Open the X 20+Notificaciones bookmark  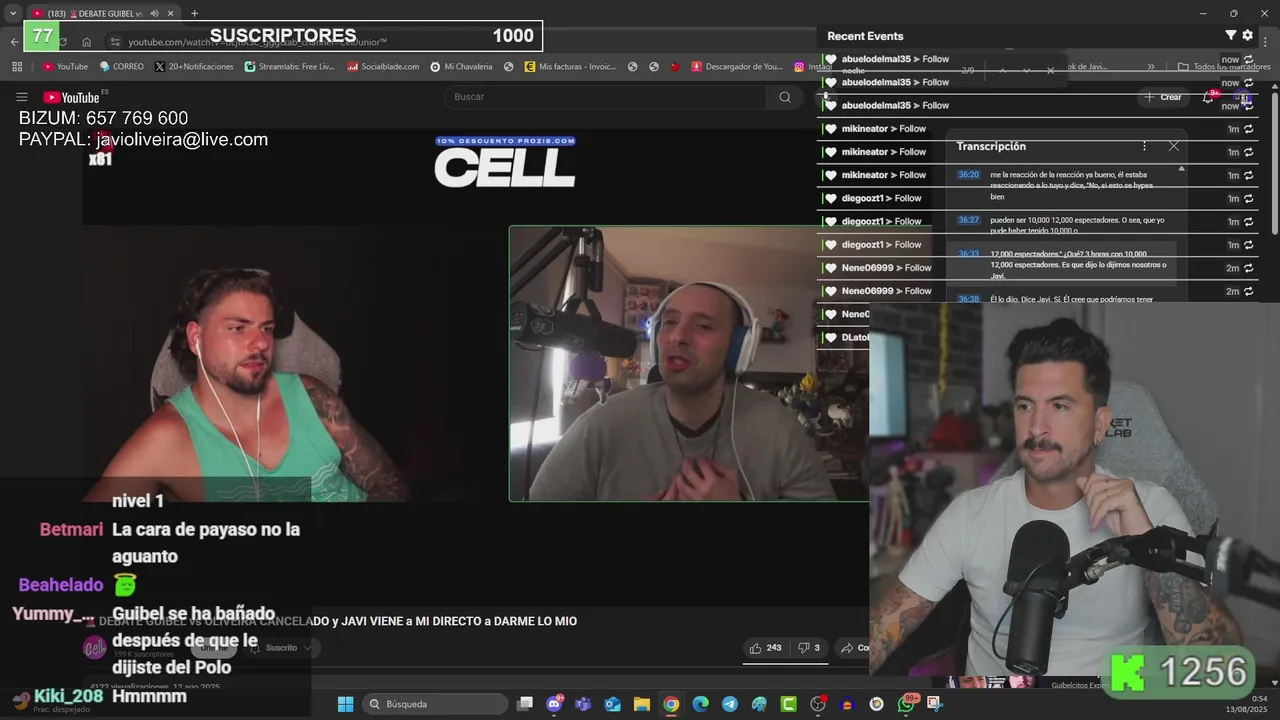[x=194, y=66]
